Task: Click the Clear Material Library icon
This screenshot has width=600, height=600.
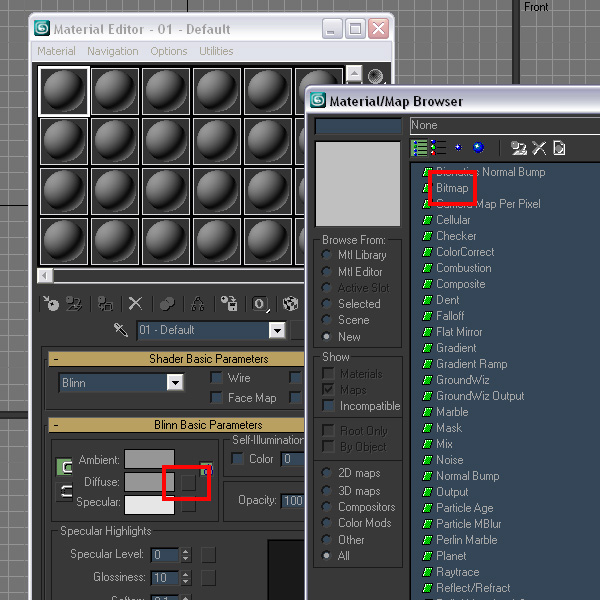Action: coord(559,148)
